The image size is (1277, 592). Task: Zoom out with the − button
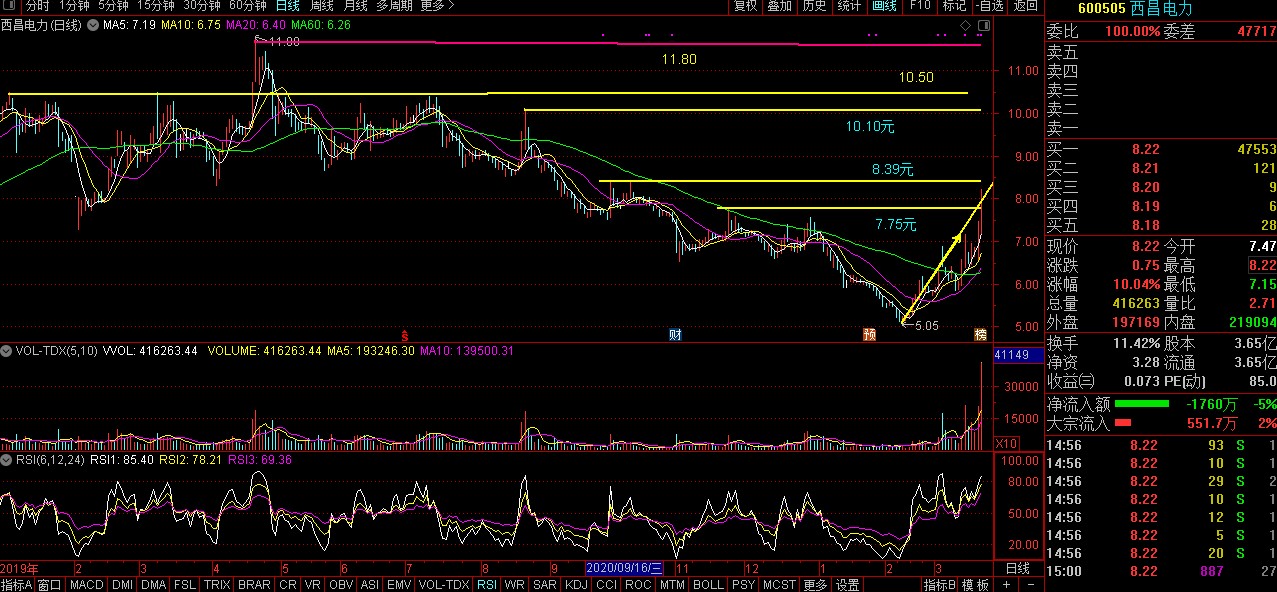tap(1031, 585)
